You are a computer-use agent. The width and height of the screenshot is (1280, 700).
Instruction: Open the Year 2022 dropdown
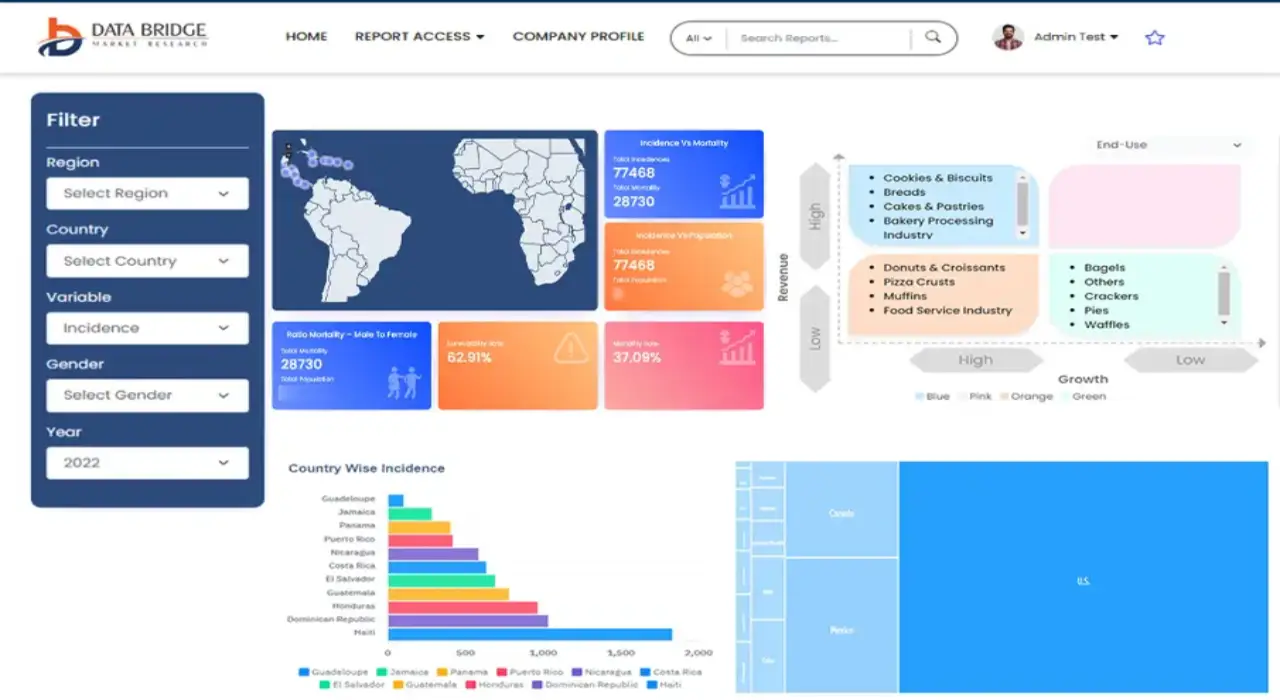pyautogui.click(x=147, y=463)
